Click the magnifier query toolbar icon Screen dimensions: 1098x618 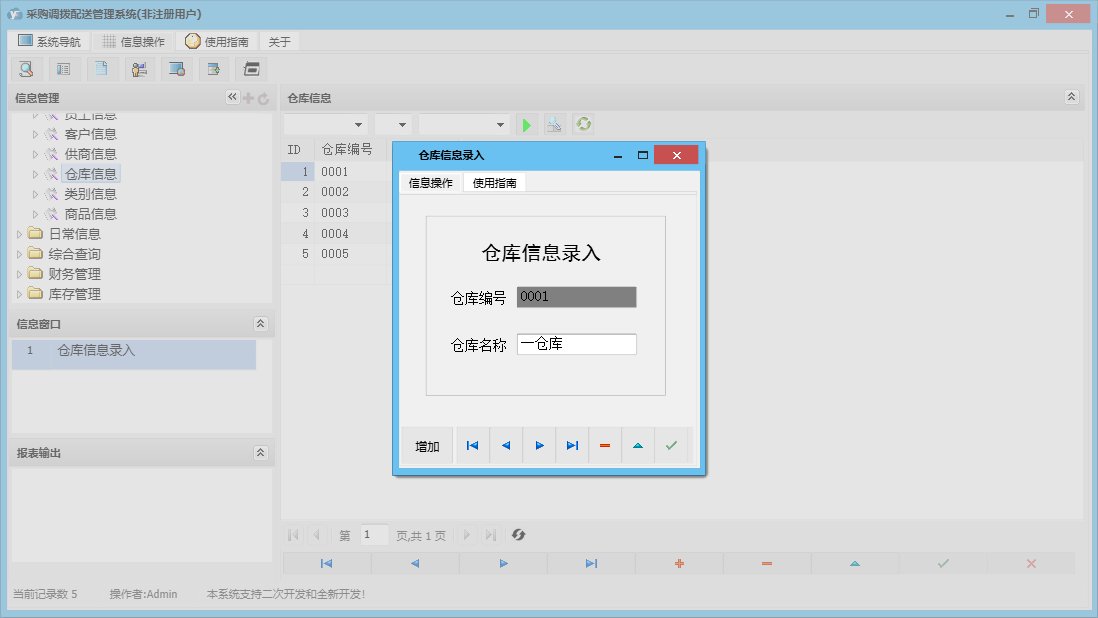[26, 68]
